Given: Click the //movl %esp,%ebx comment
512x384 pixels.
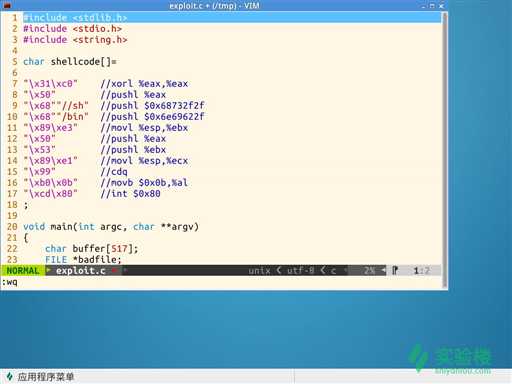Looking at the screenshot, I should [144, 128].
